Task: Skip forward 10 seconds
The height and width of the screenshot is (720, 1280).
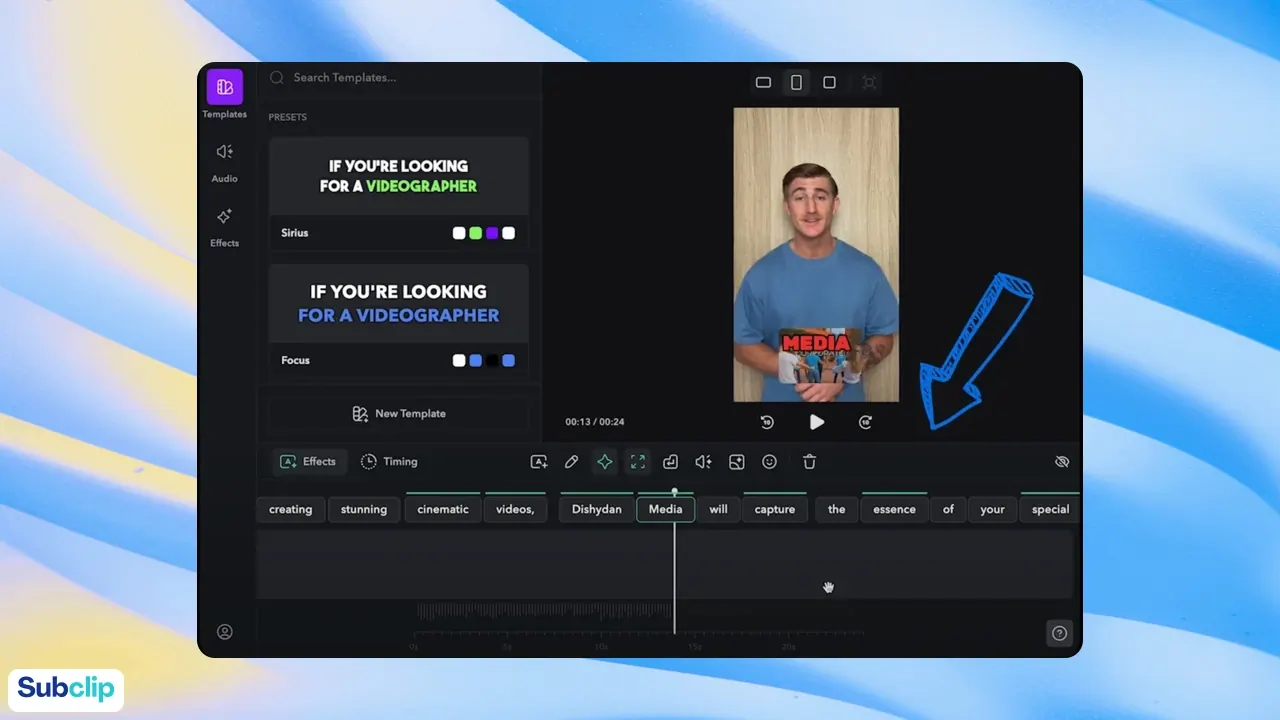Action: click(866, 422)
